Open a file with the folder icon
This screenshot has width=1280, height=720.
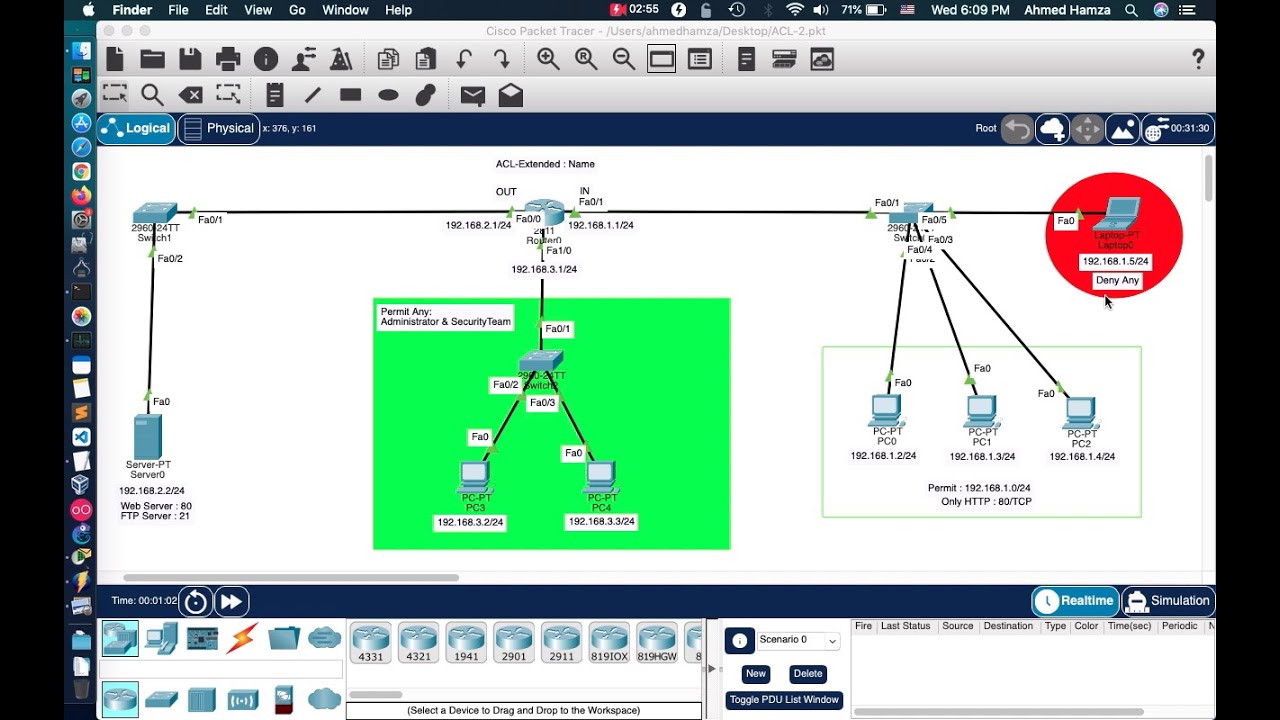point(152,60)
